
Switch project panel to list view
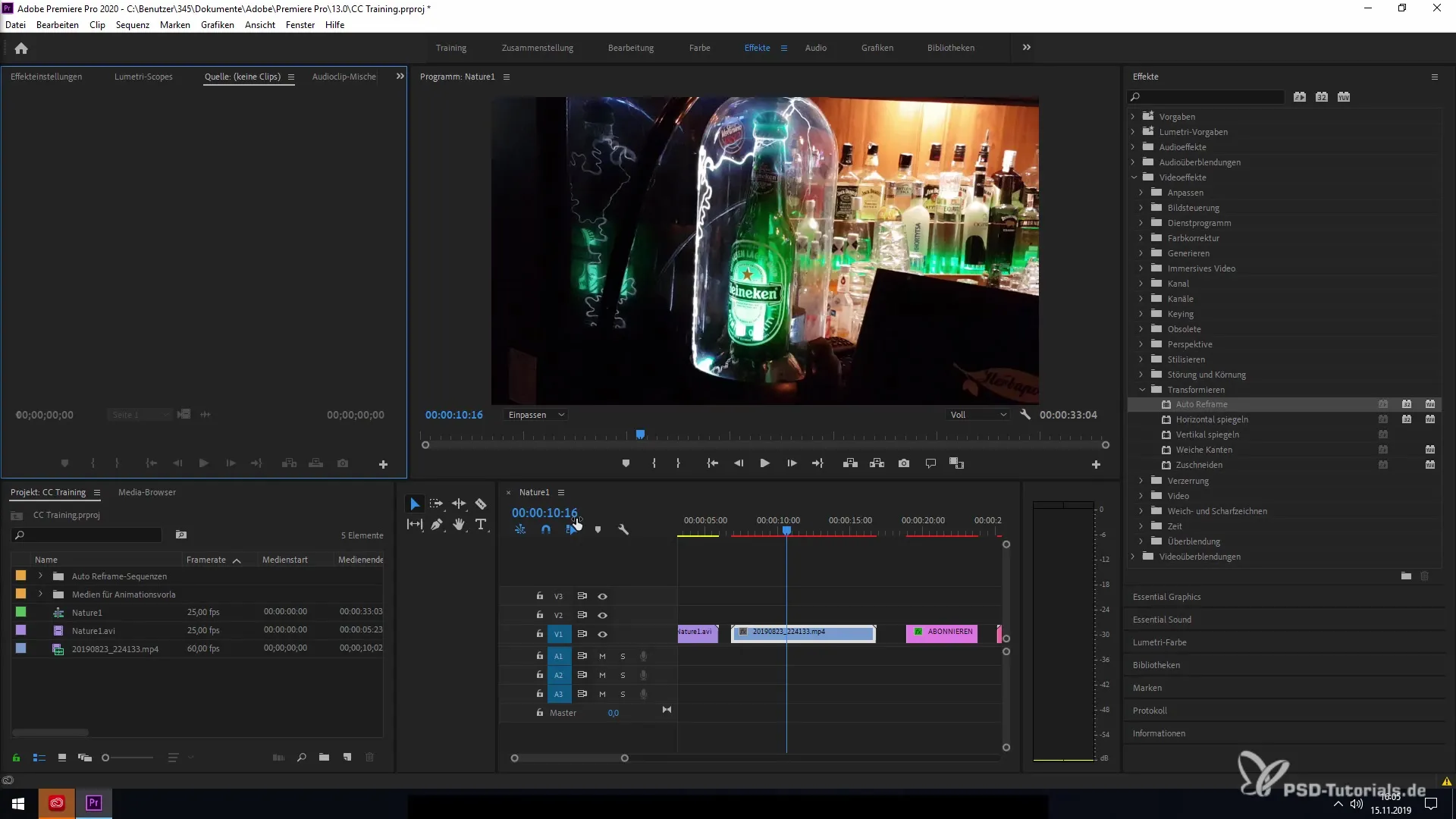click(x=39, y=758)
